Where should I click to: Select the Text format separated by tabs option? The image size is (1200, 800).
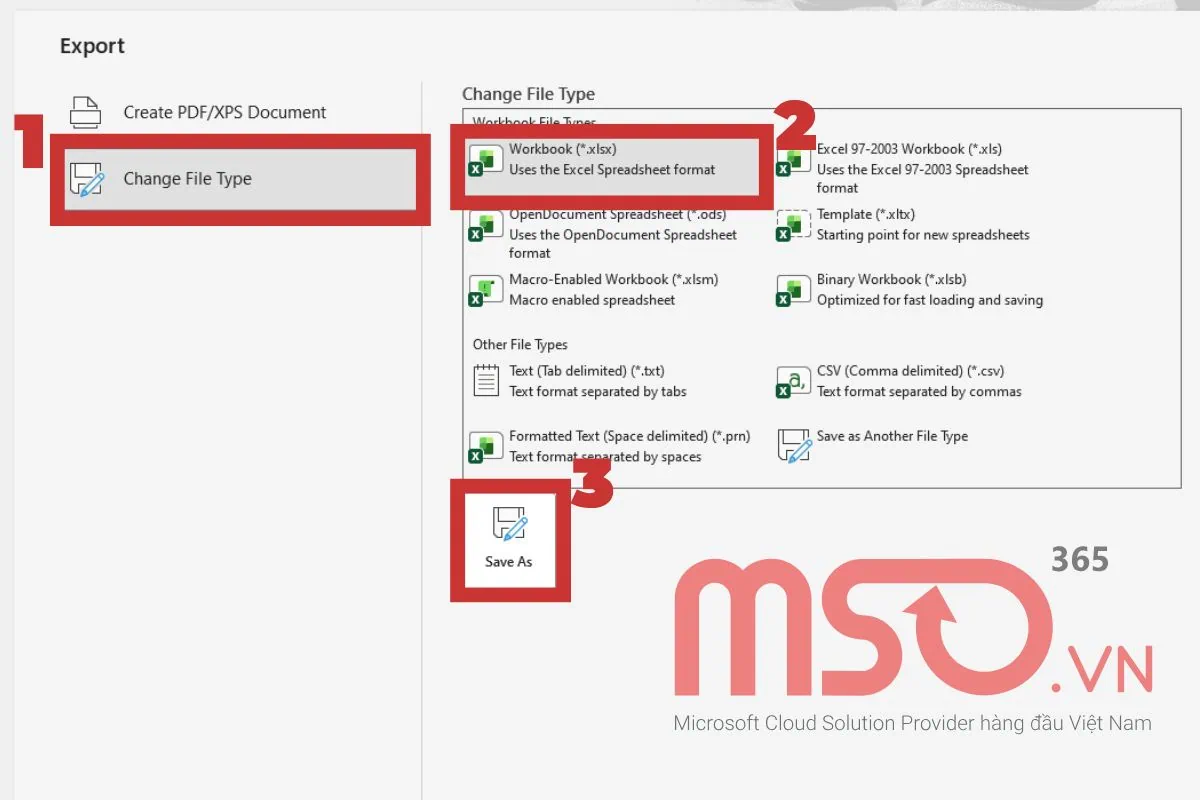[x=597, y=392]
